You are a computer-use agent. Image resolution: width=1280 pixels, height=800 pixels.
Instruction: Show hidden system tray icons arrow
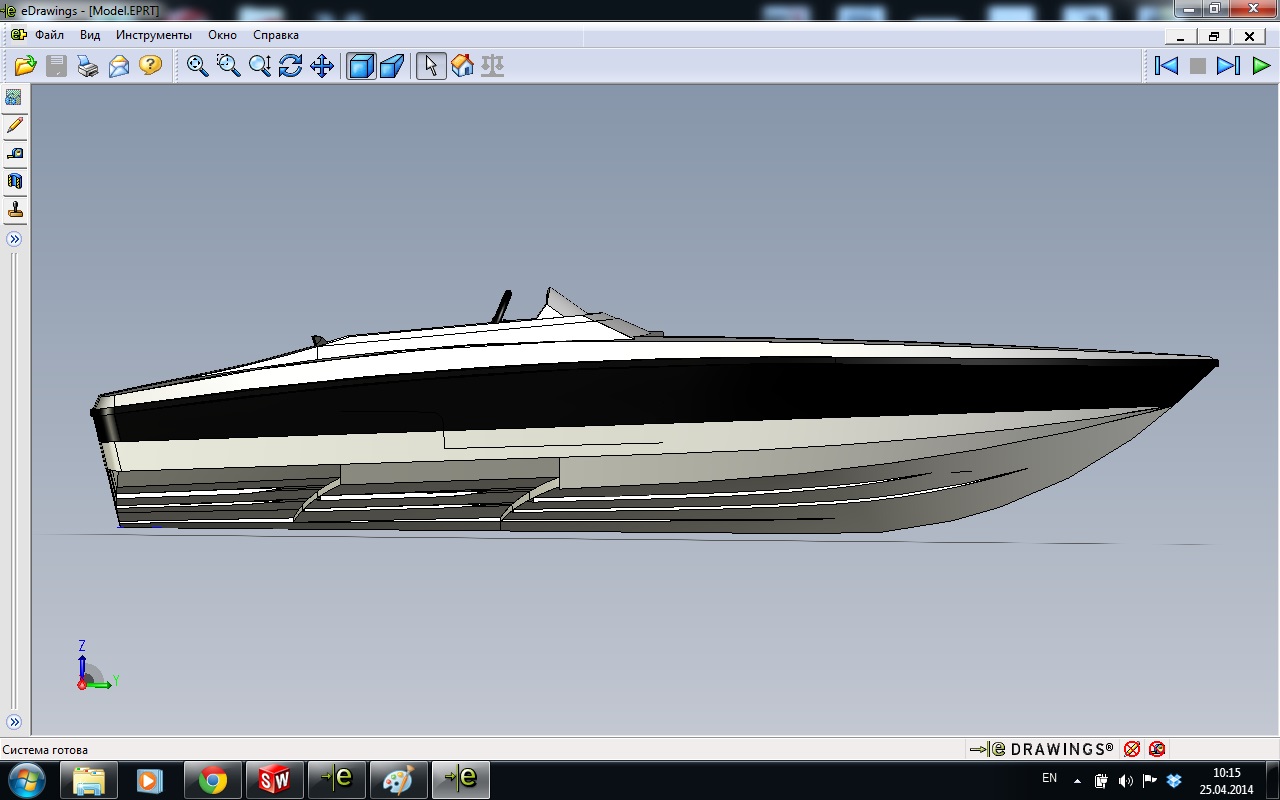tap(1077, 780)
